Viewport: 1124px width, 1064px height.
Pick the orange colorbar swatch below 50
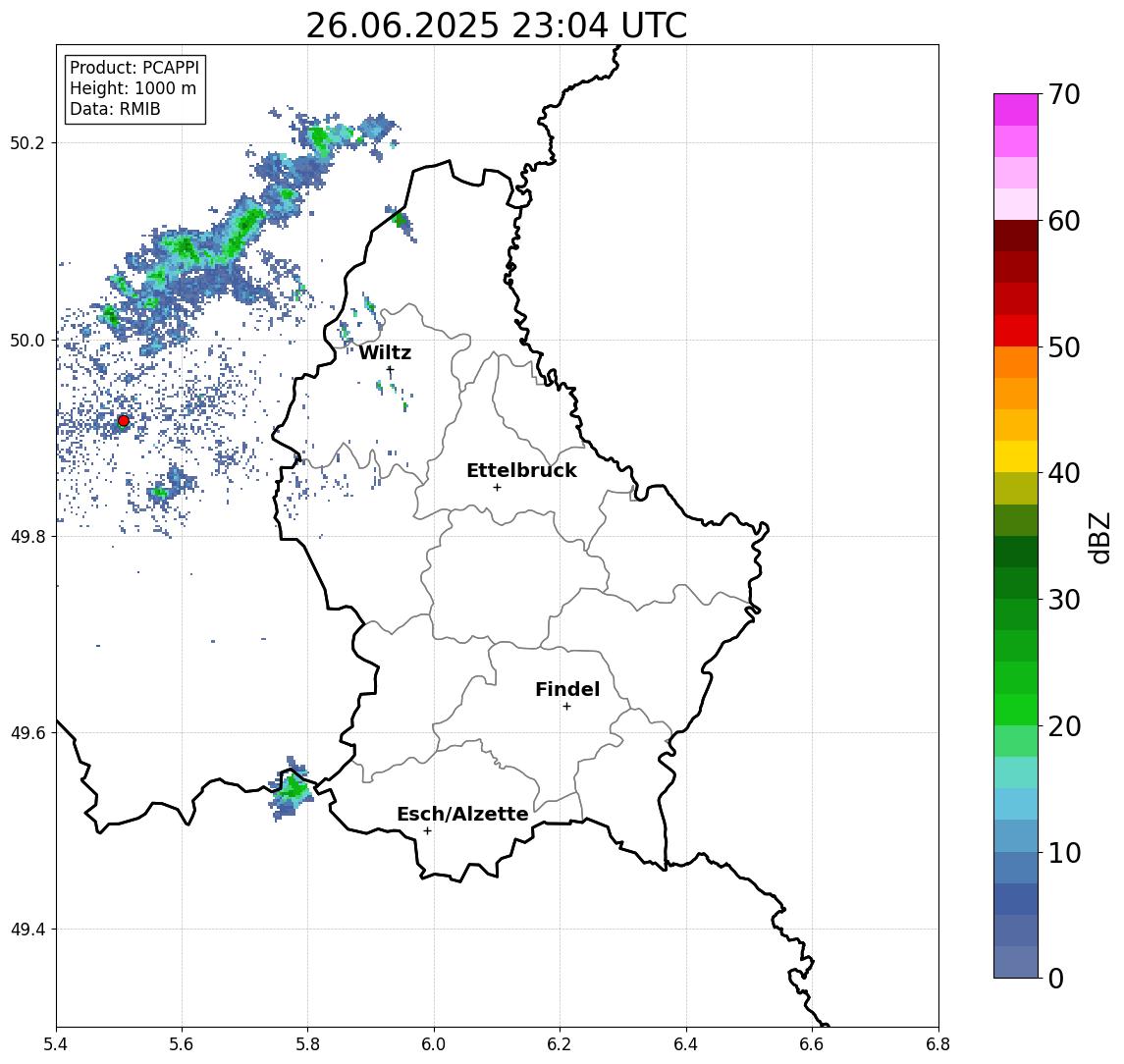point(1016,362)
